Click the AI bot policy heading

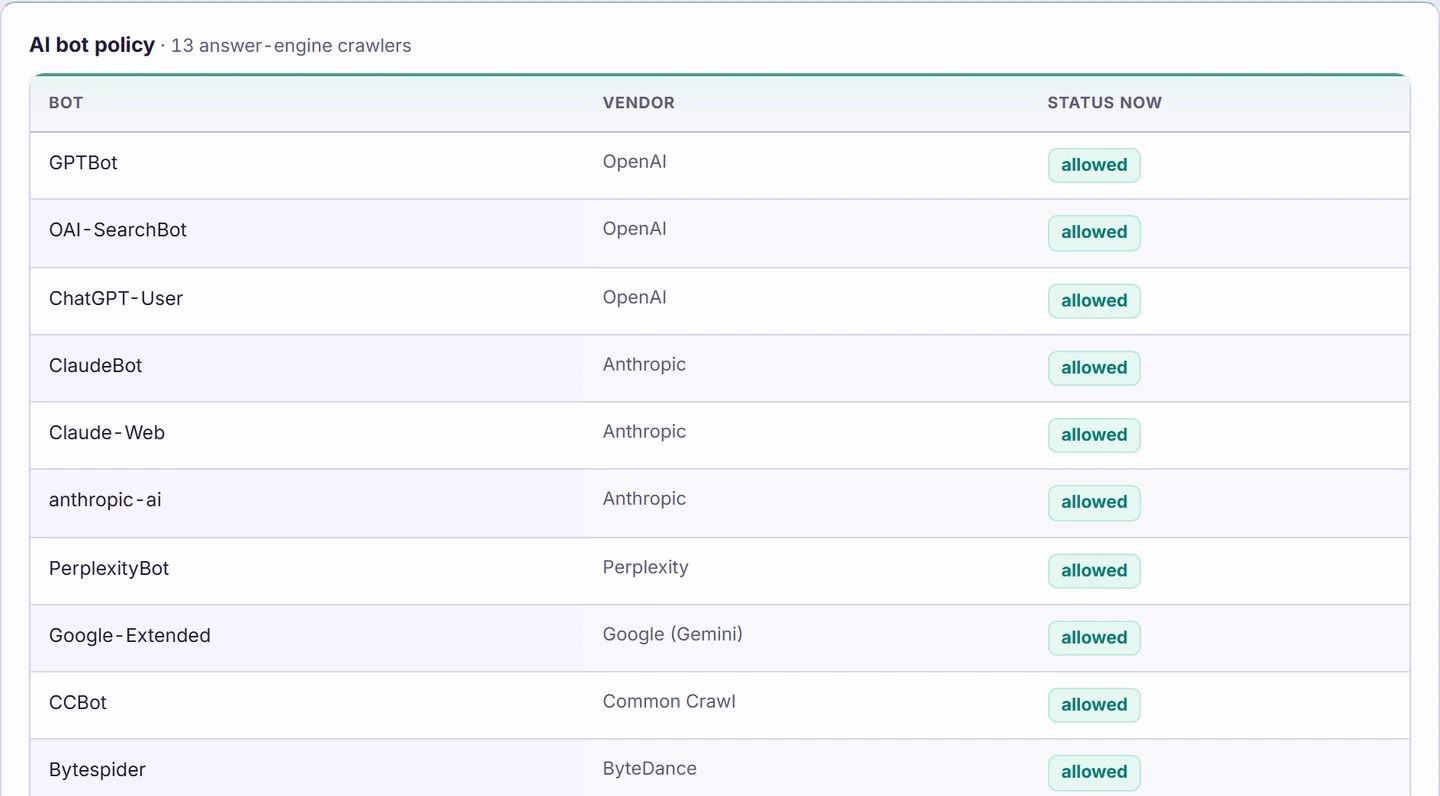92,45
